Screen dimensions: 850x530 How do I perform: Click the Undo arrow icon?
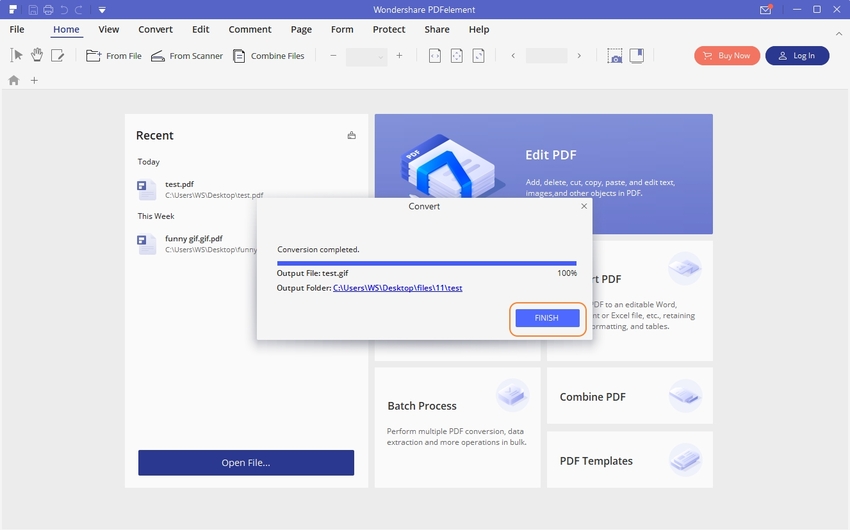(64, 10)
